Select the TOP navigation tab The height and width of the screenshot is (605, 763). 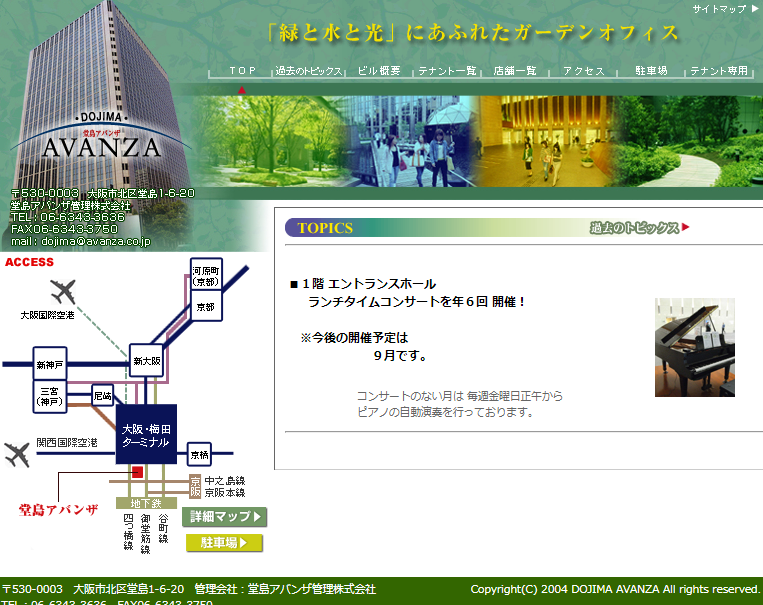[242, 71]
